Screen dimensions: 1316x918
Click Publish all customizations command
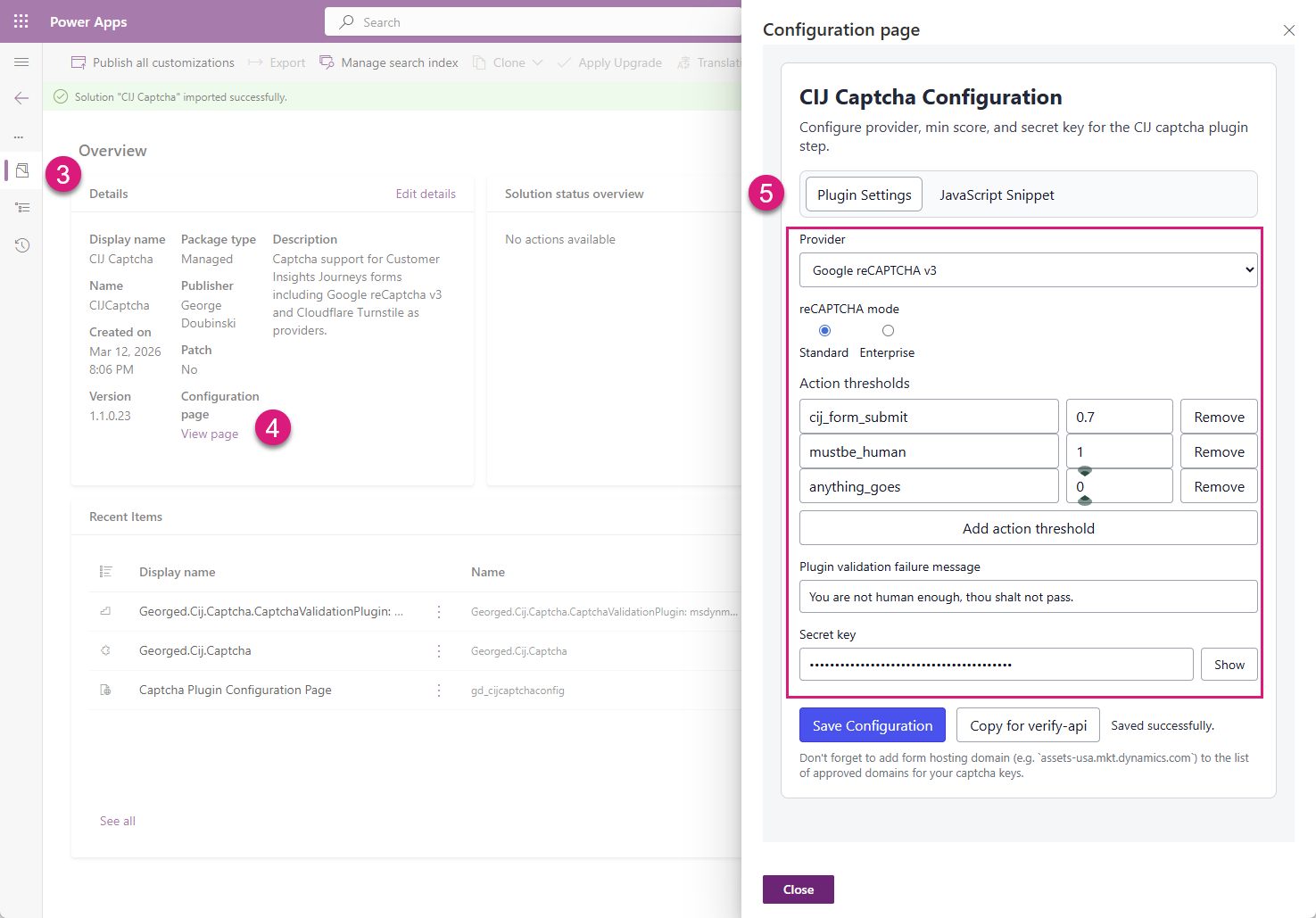click(163, 62)
